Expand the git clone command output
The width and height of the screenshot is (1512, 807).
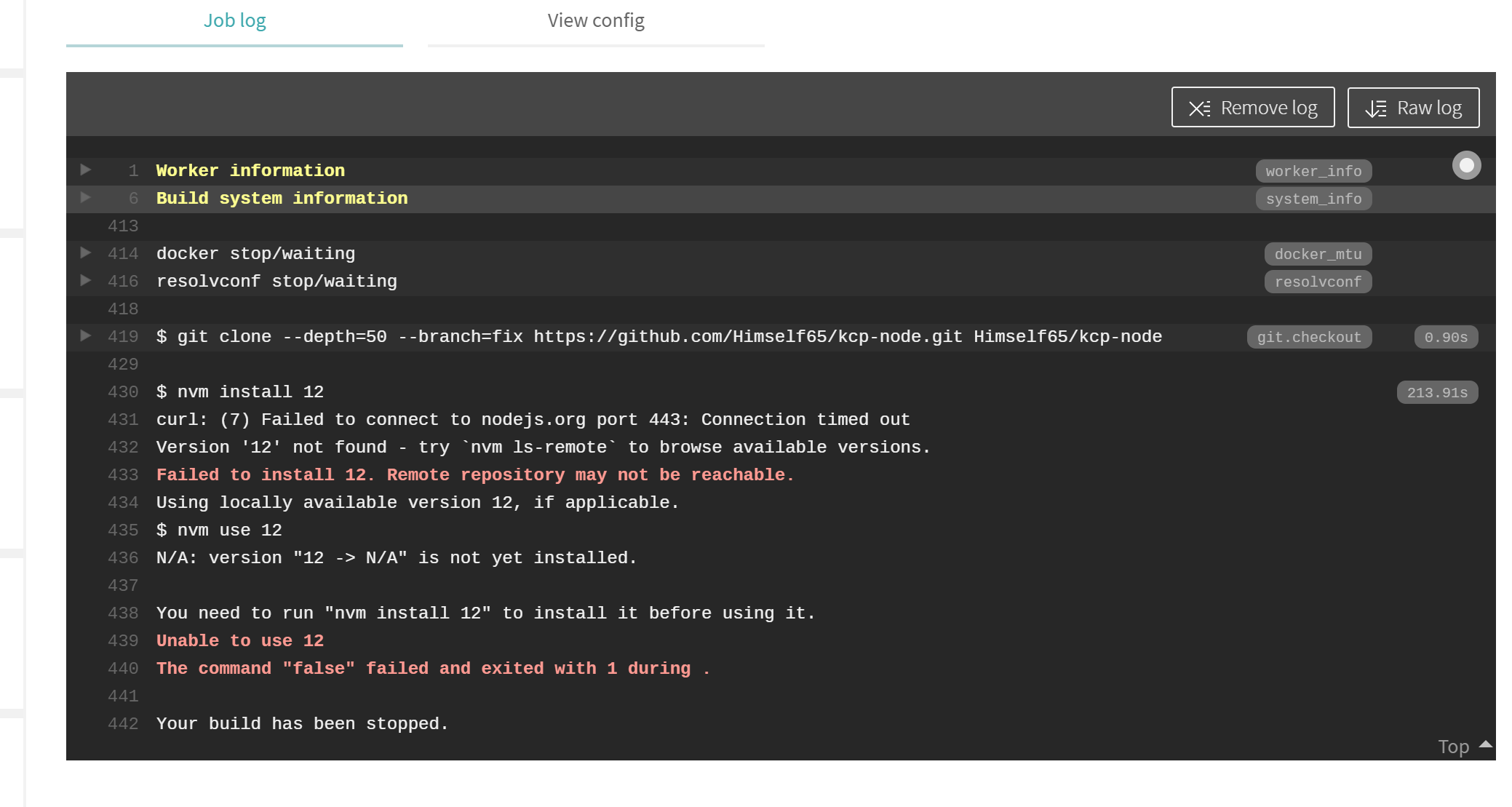point(86,335)
